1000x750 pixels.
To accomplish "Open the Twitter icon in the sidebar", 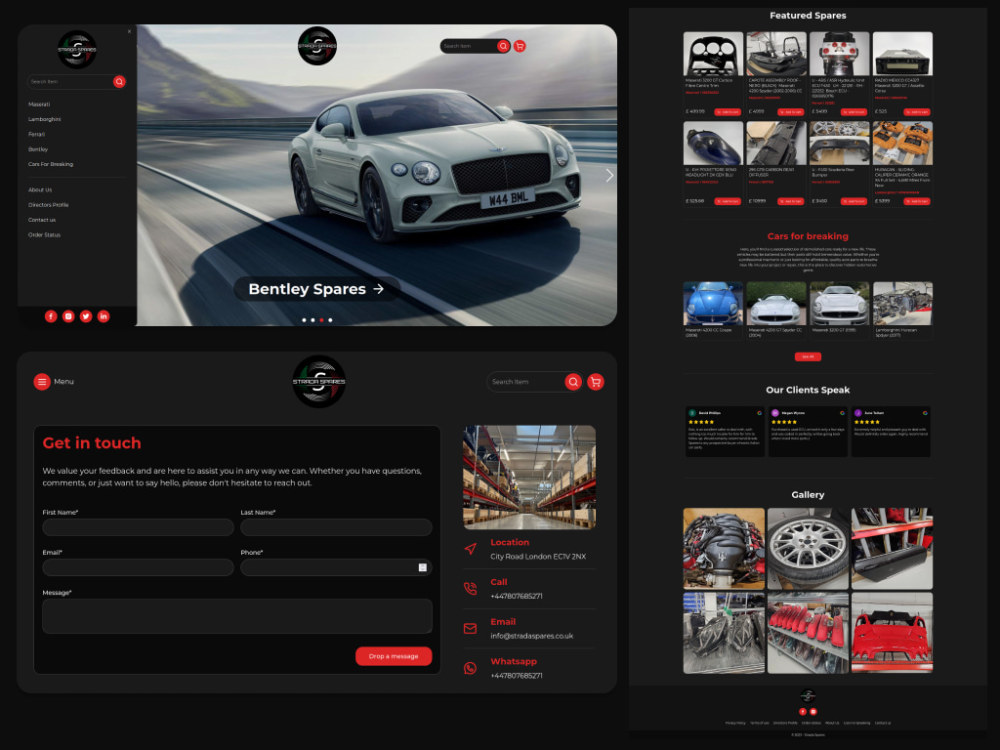I will [x=86, y=316].
